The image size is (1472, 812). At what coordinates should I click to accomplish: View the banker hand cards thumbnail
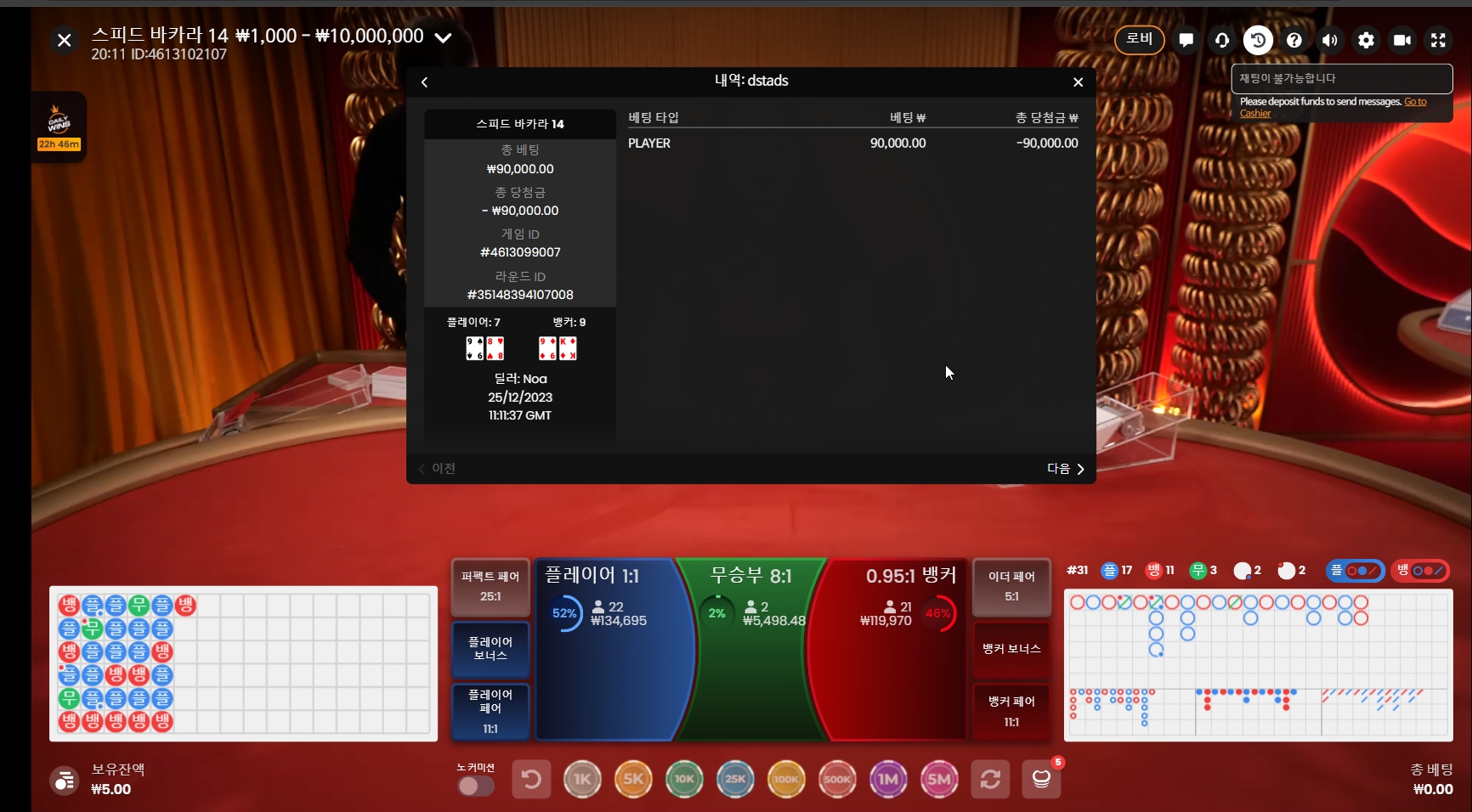point(558,348)
